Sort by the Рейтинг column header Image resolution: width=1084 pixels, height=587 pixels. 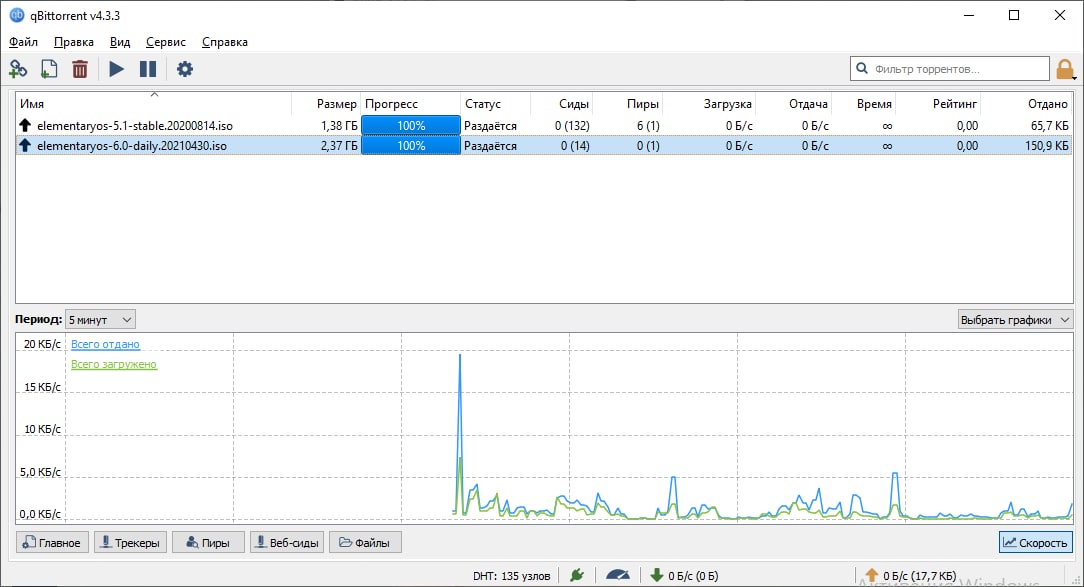pos(938,104)
